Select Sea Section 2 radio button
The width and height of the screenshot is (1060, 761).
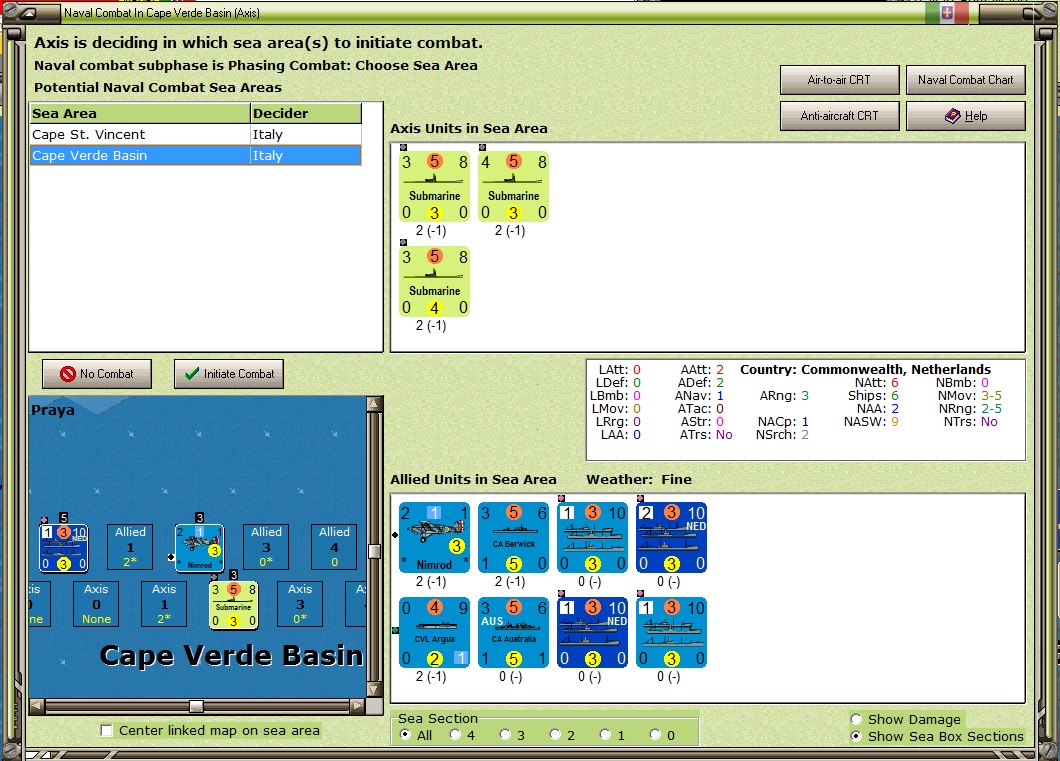pos(555,735)
